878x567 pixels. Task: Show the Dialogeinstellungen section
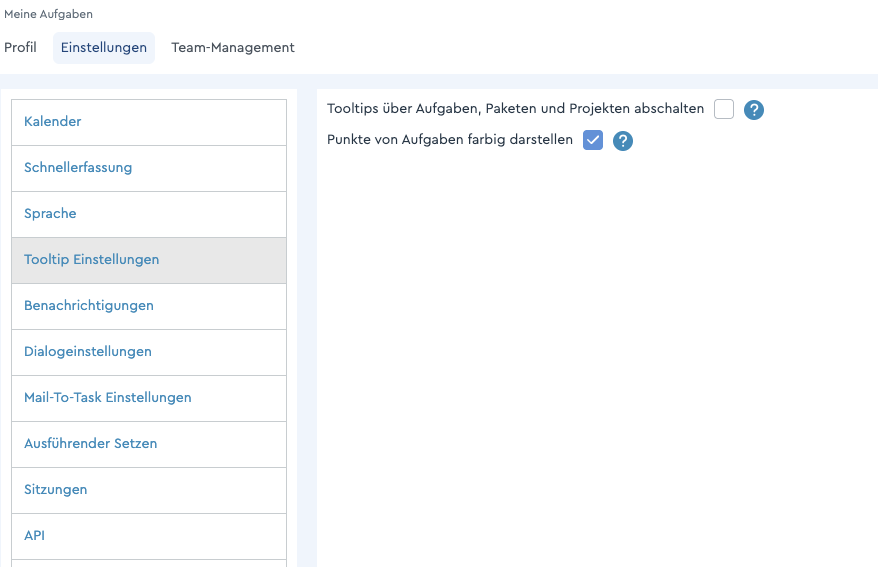coord(88,352)
